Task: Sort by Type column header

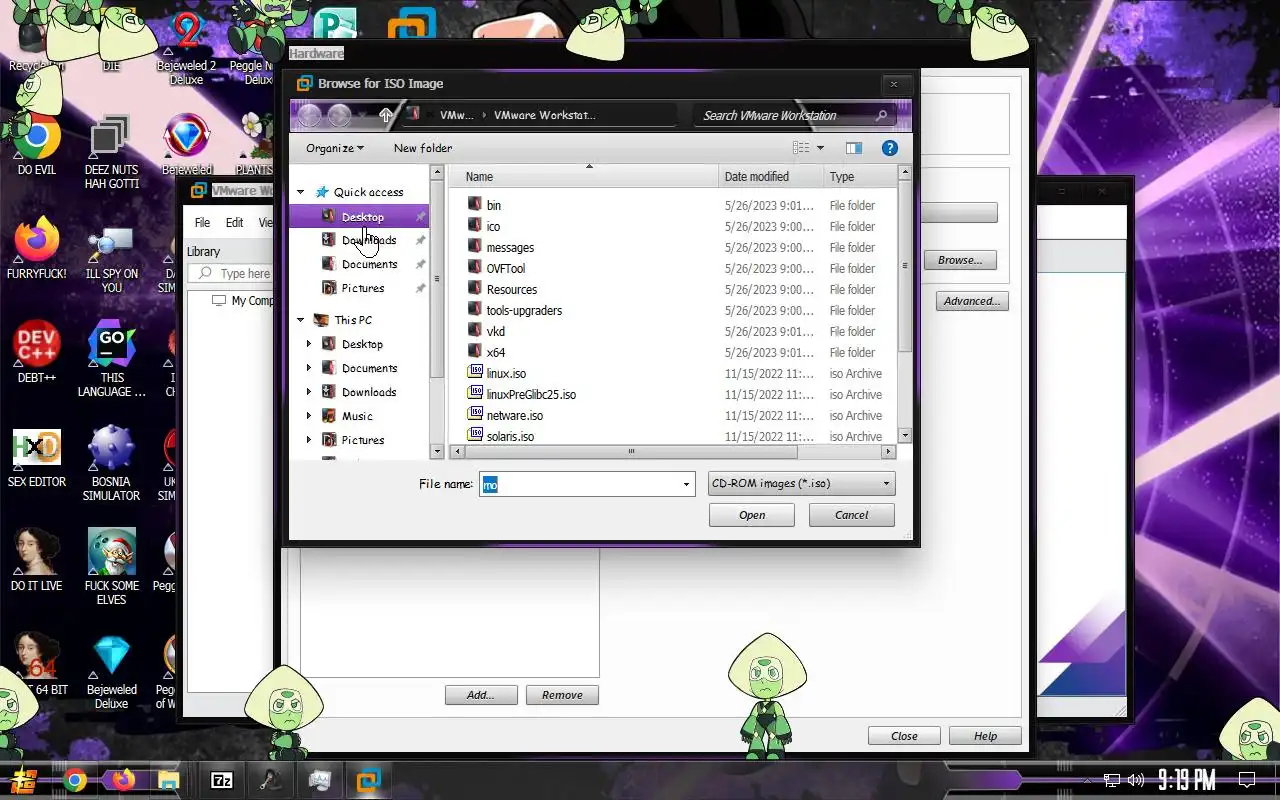Action: (859, 176)
